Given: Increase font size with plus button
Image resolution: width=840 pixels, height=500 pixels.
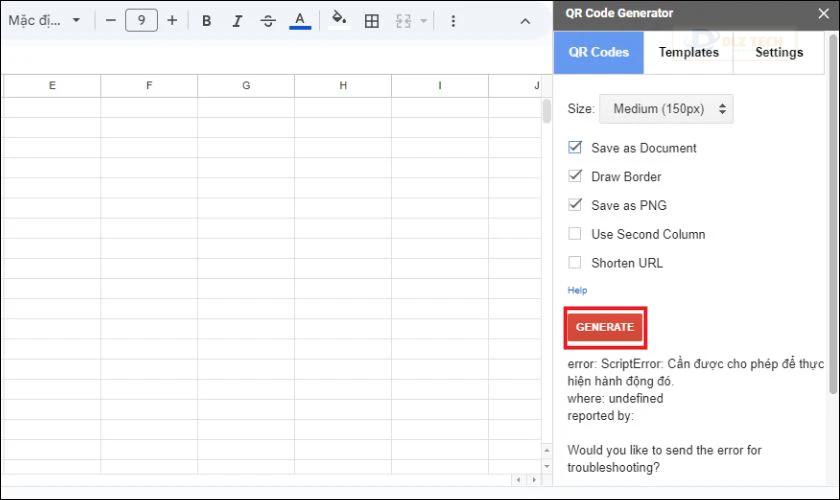Looking at the screenshot, I should click(x=172, y=21).
